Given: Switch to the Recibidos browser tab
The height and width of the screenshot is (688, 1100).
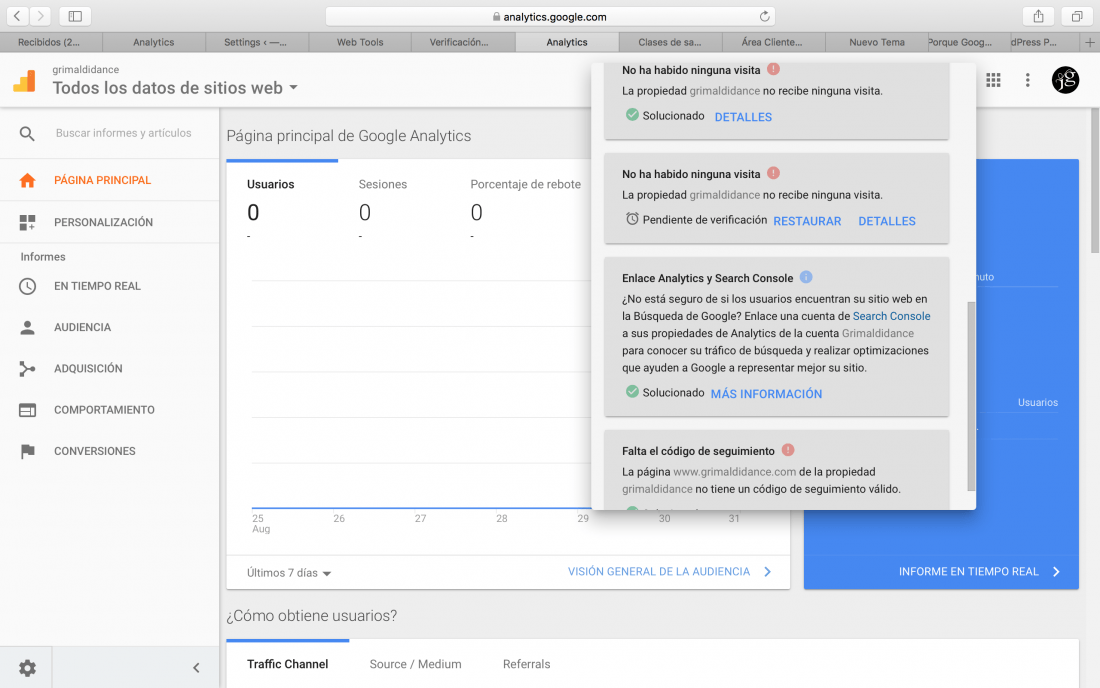Looking at the screenshot, I should [x=49, y=42].
